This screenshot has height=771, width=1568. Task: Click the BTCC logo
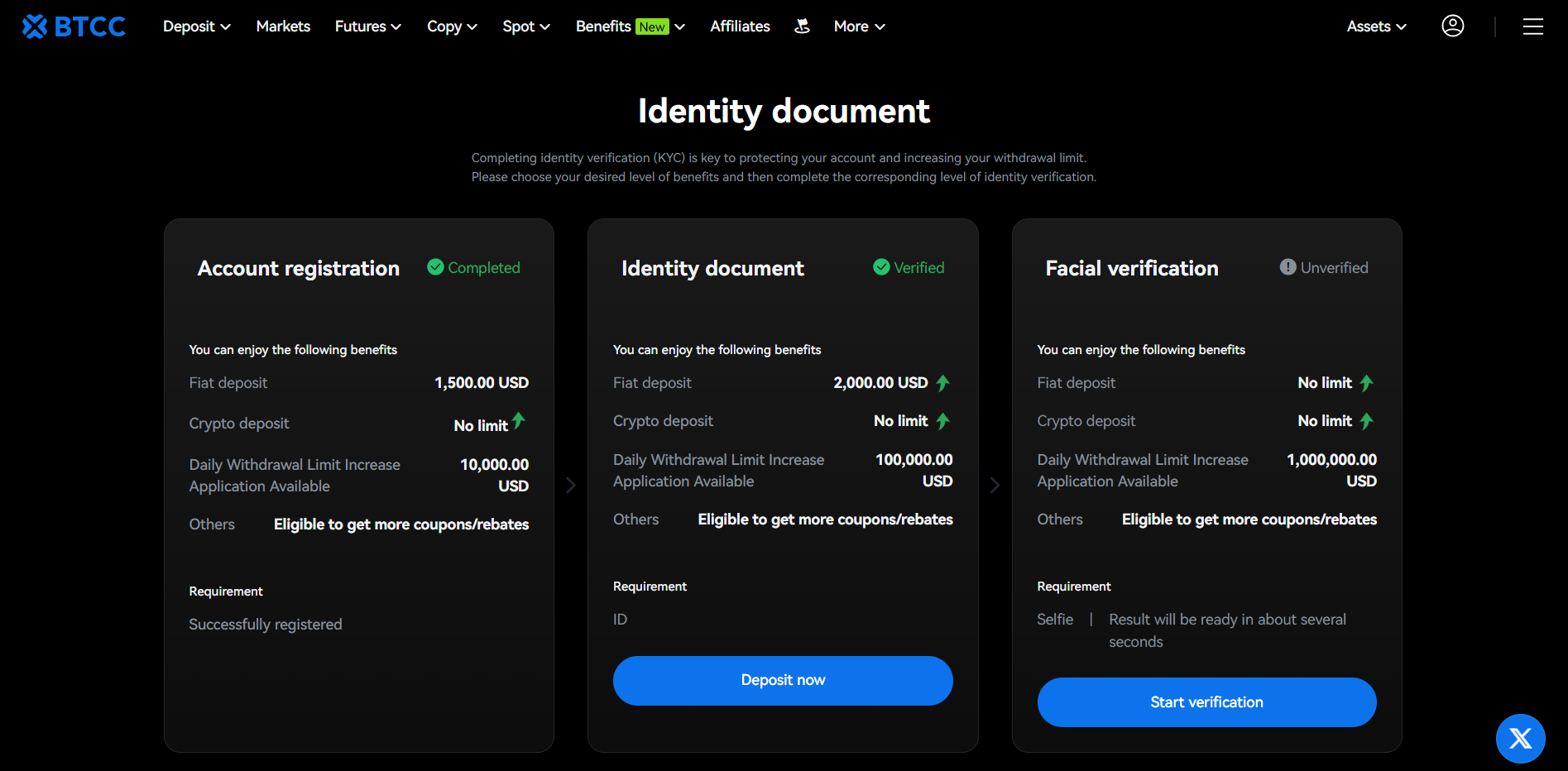point(74,26)
